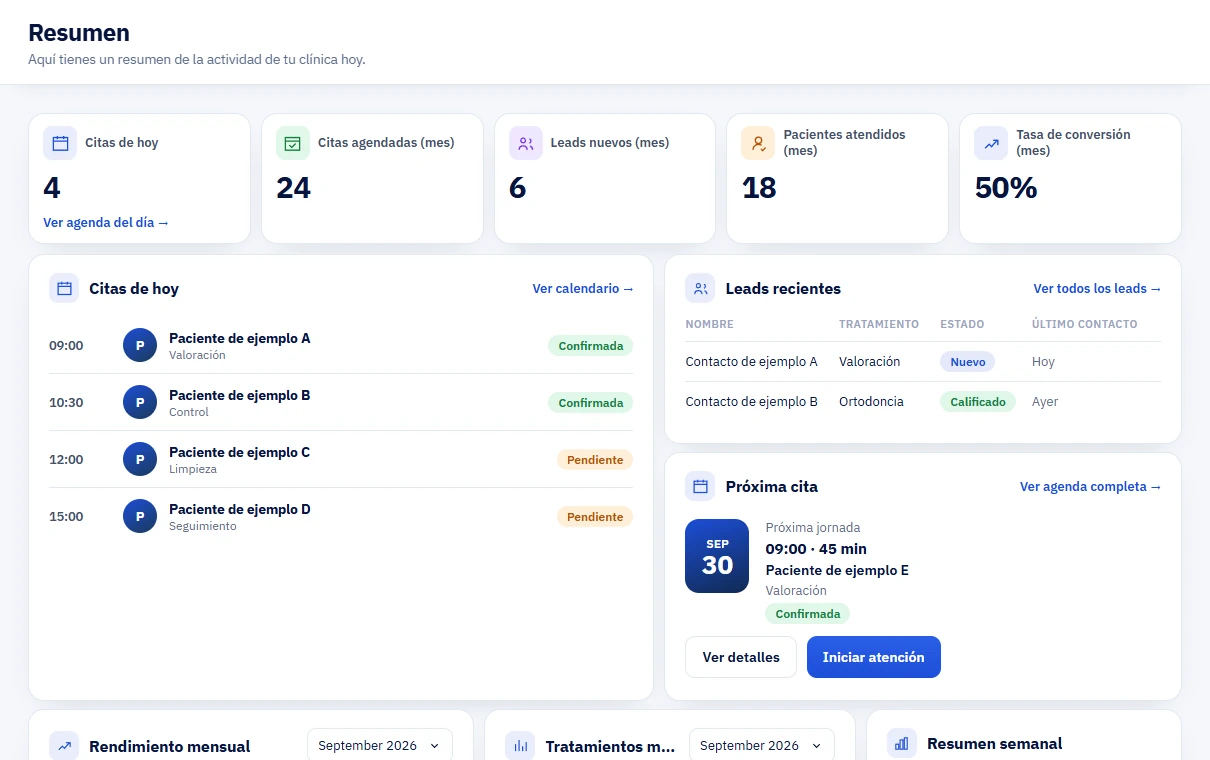Viewport: 1210px width, 760px height.
Task: Click the 18 patients attended value
Action: (x=759, y=188)
